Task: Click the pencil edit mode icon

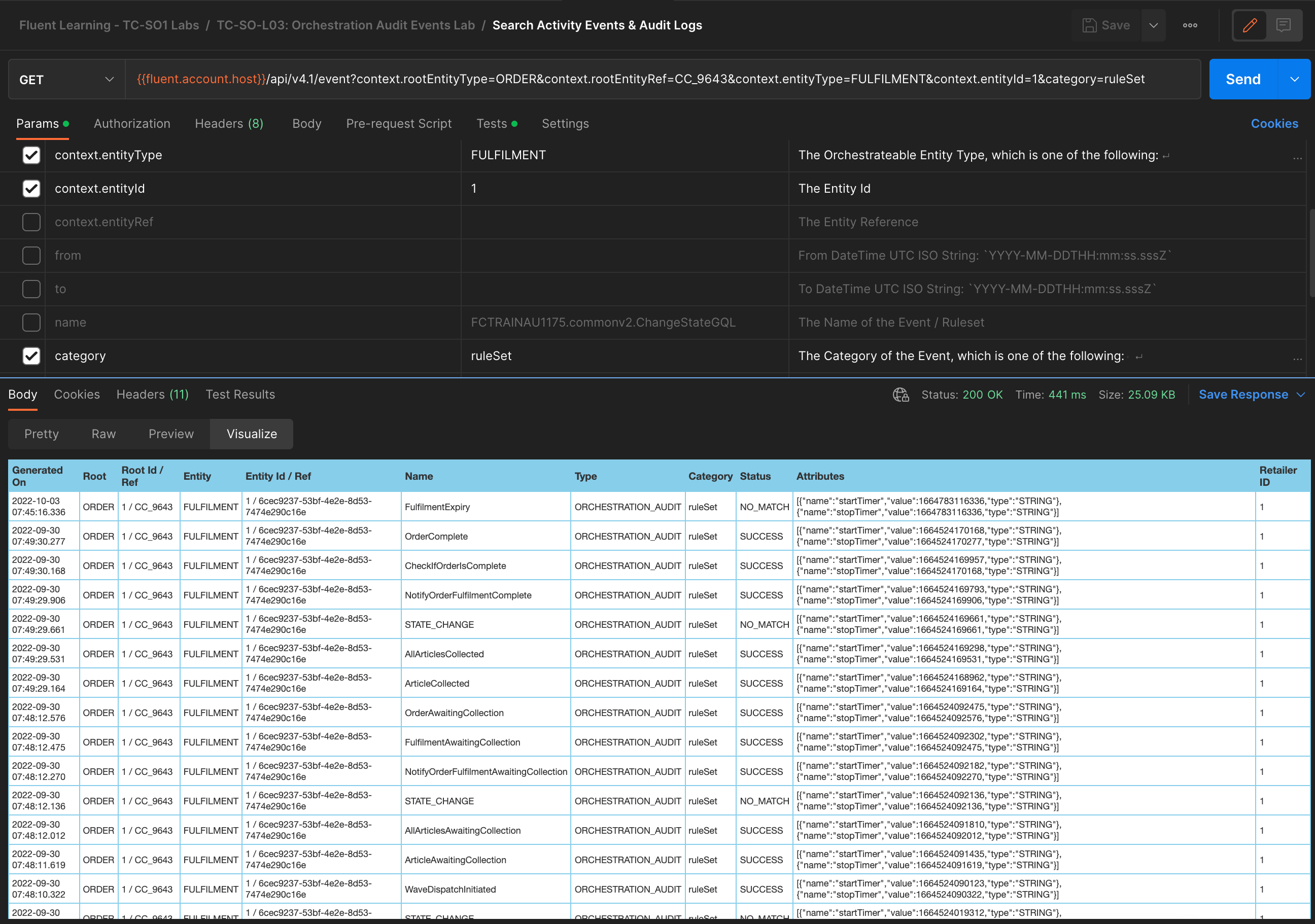Action: pyautogui.click(x=1250, y=25)
